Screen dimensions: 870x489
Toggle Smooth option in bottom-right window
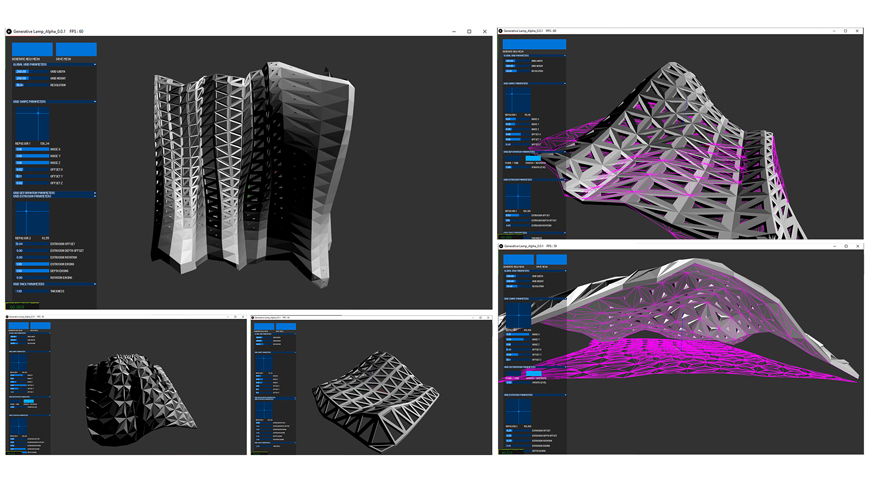(x=534, y=374)
